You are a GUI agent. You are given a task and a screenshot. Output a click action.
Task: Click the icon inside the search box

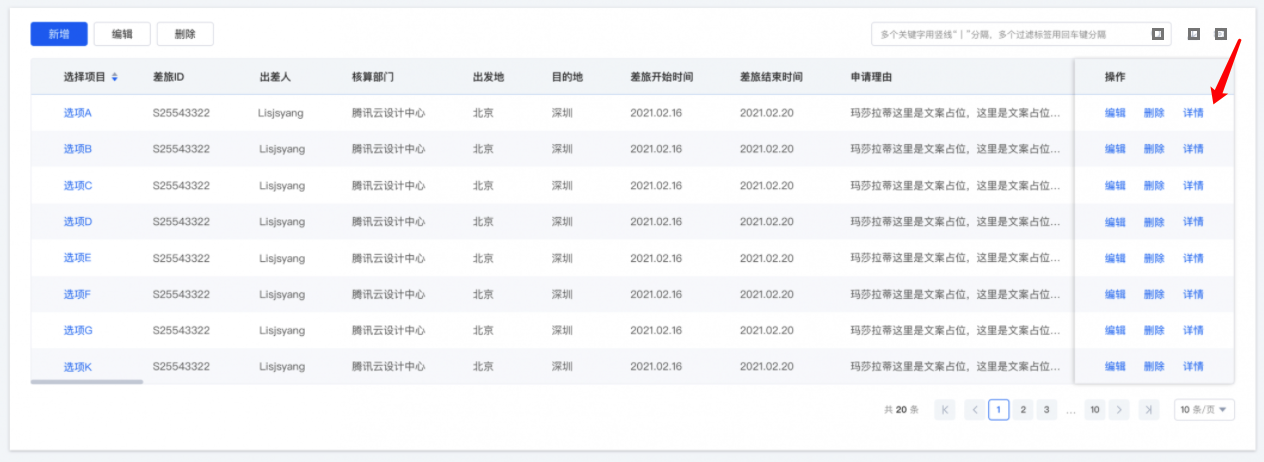tap(1157, 34)
